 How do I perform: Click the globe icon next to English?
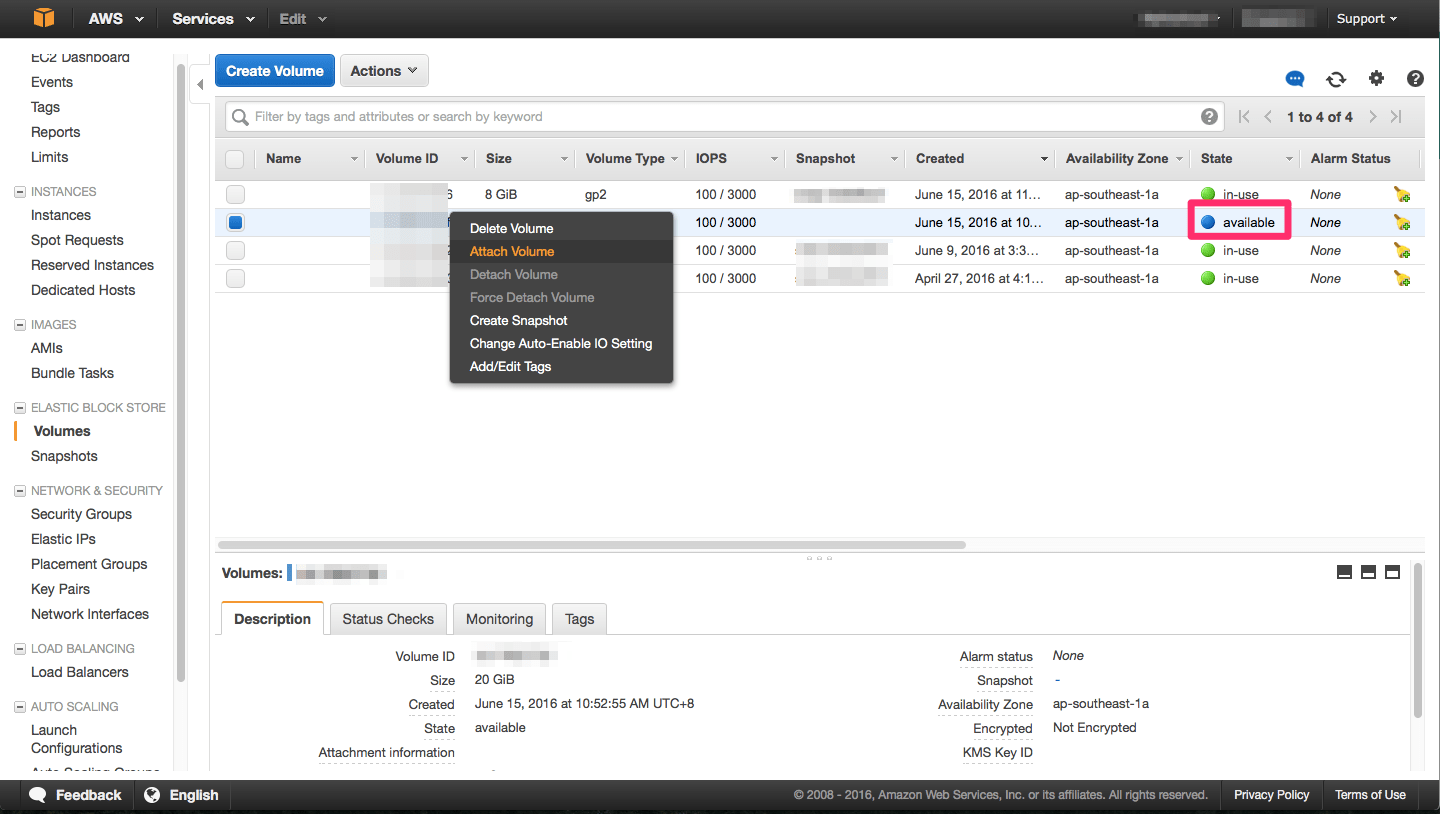click(x=152, y=794)
